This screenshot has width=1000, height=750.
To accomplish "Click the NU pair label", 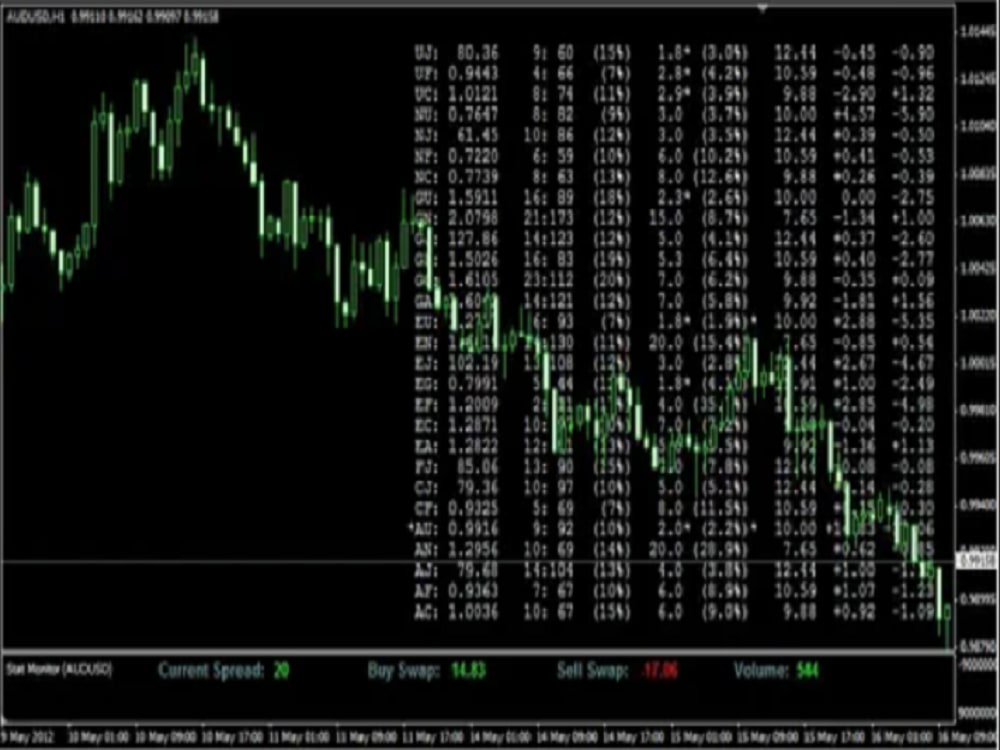I will point(425,115).
